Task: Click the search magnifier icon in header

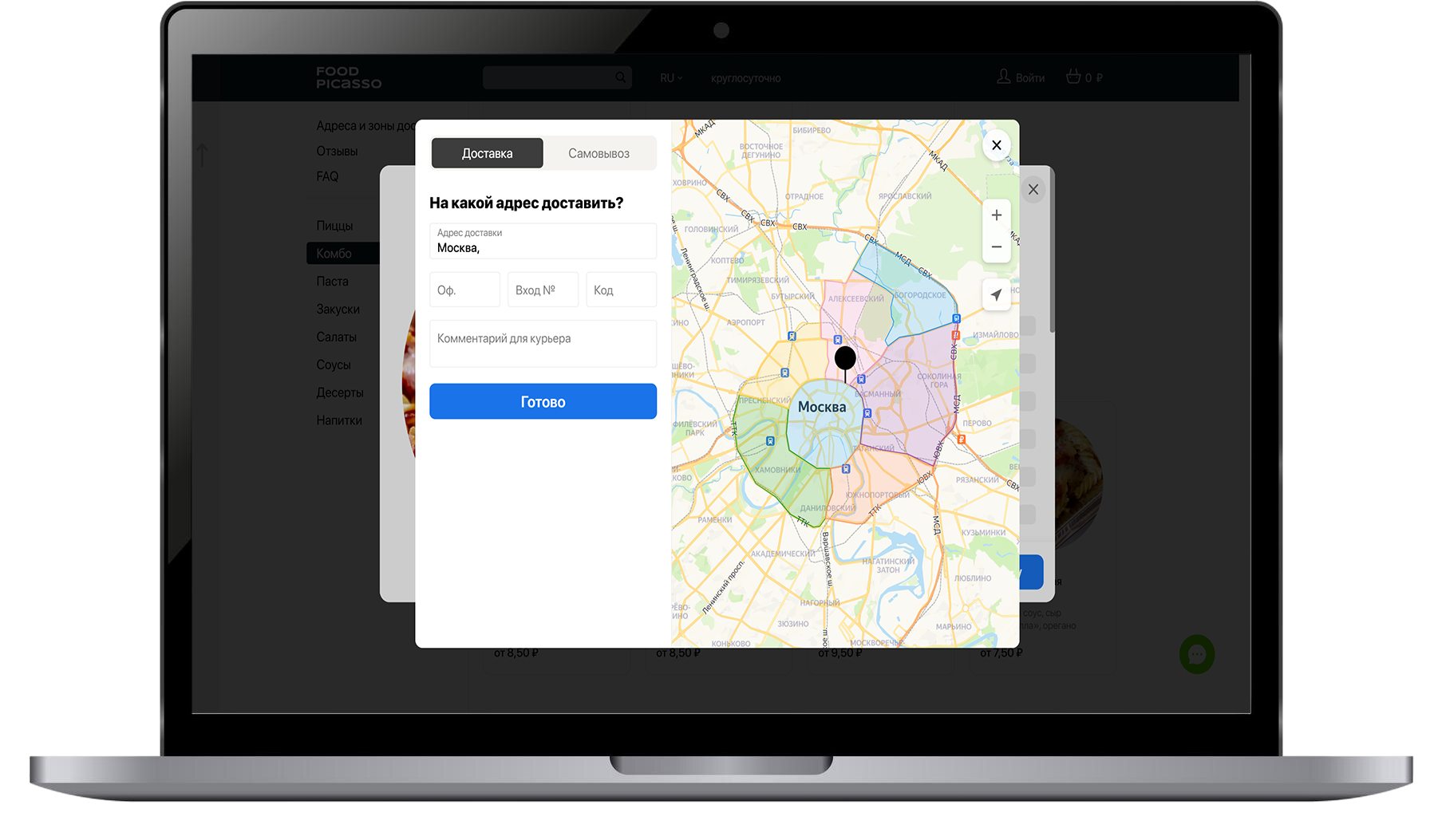Action: tap(620, 77)
